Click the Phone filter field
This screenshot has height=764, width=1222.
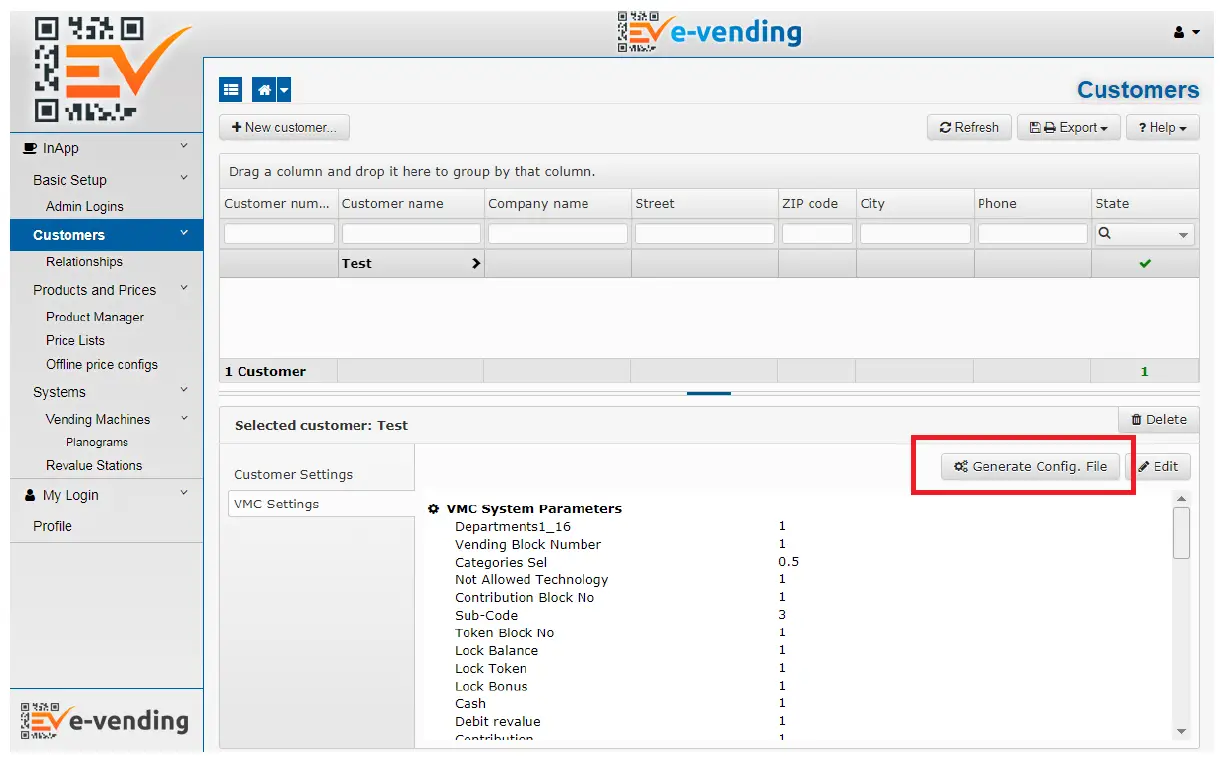(x=1033, y=234)
